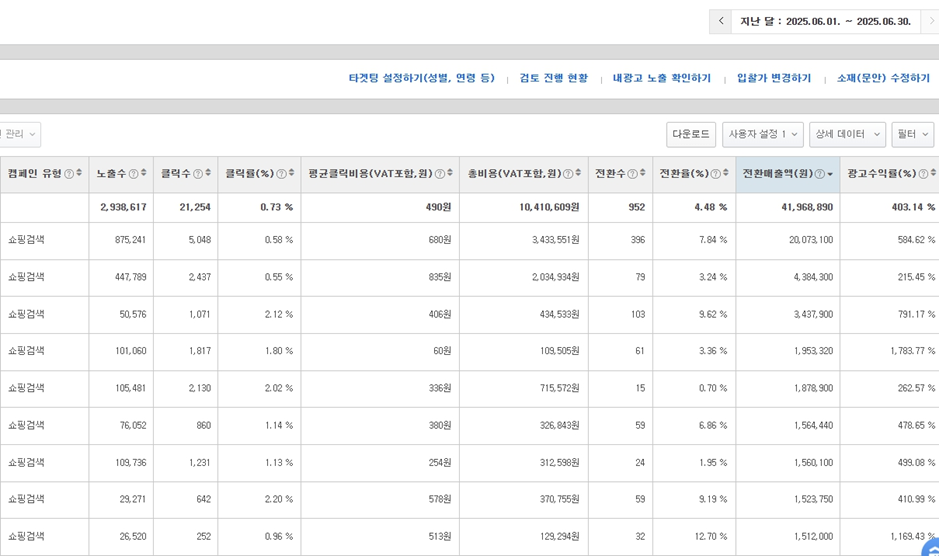This screenshot has height=556, width=939.
Task: Click the help icon next to 노출수
Action: pos(133,174)
